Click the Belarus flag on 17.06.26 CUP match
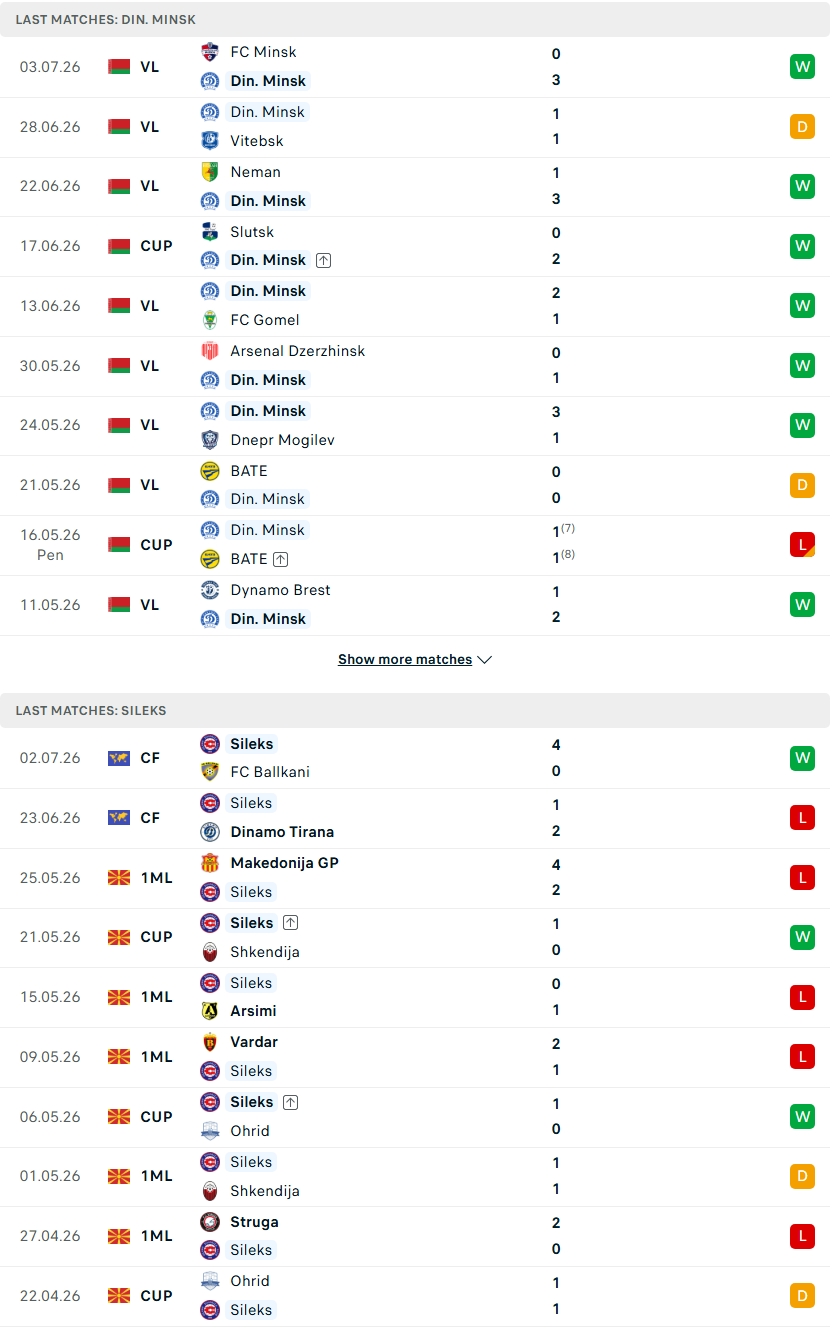The width and height of the screenshot is (834, 1333). (119, 246)
